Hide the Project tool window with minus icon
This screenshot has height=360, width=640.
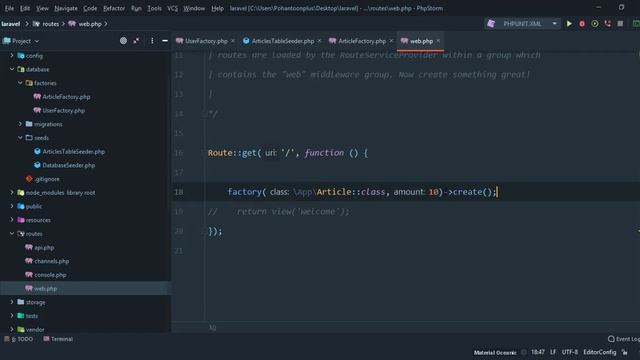165,41
